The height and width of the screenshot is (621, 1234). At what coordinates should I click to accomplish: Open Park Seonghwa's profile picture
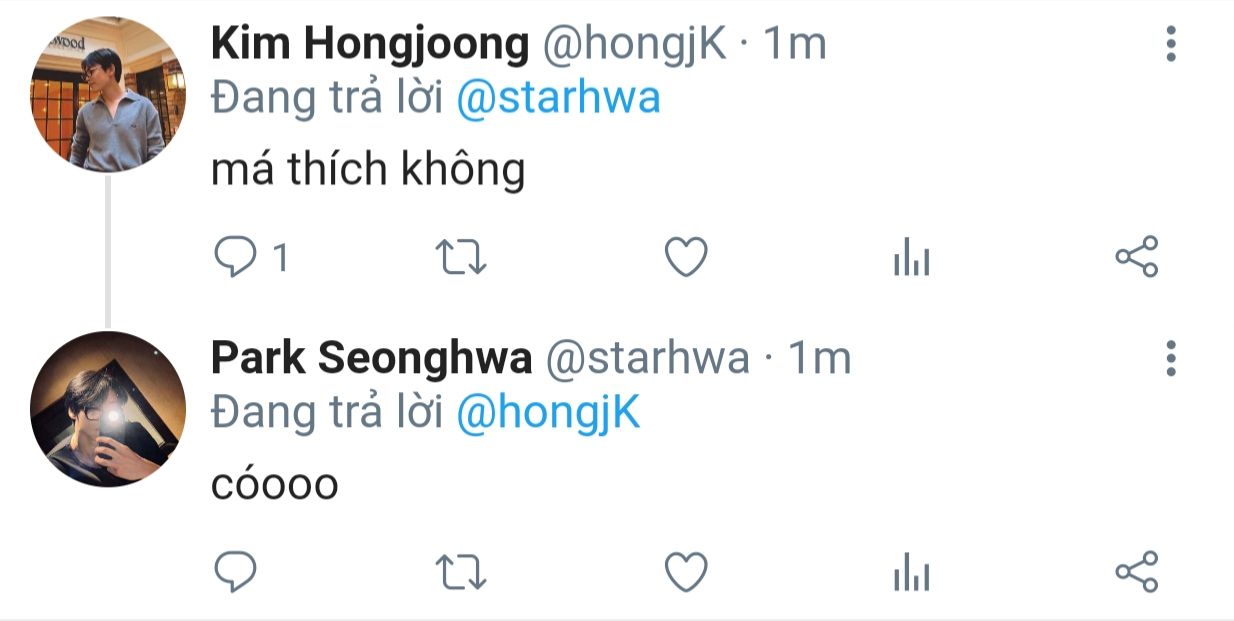tap(108, 409)
